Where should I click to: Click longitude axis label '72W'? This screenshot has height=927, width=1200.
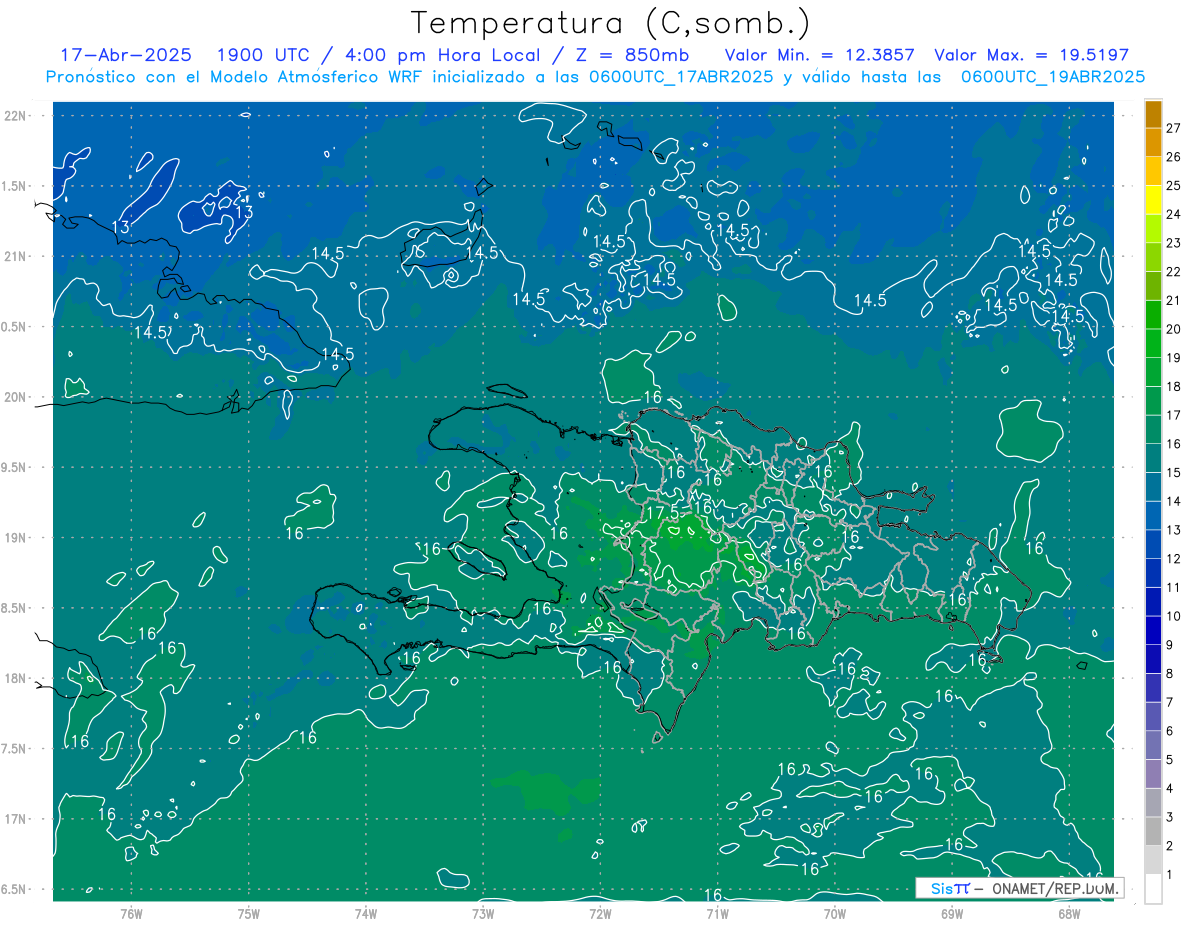pyautogui.click(x=600, y=913)
